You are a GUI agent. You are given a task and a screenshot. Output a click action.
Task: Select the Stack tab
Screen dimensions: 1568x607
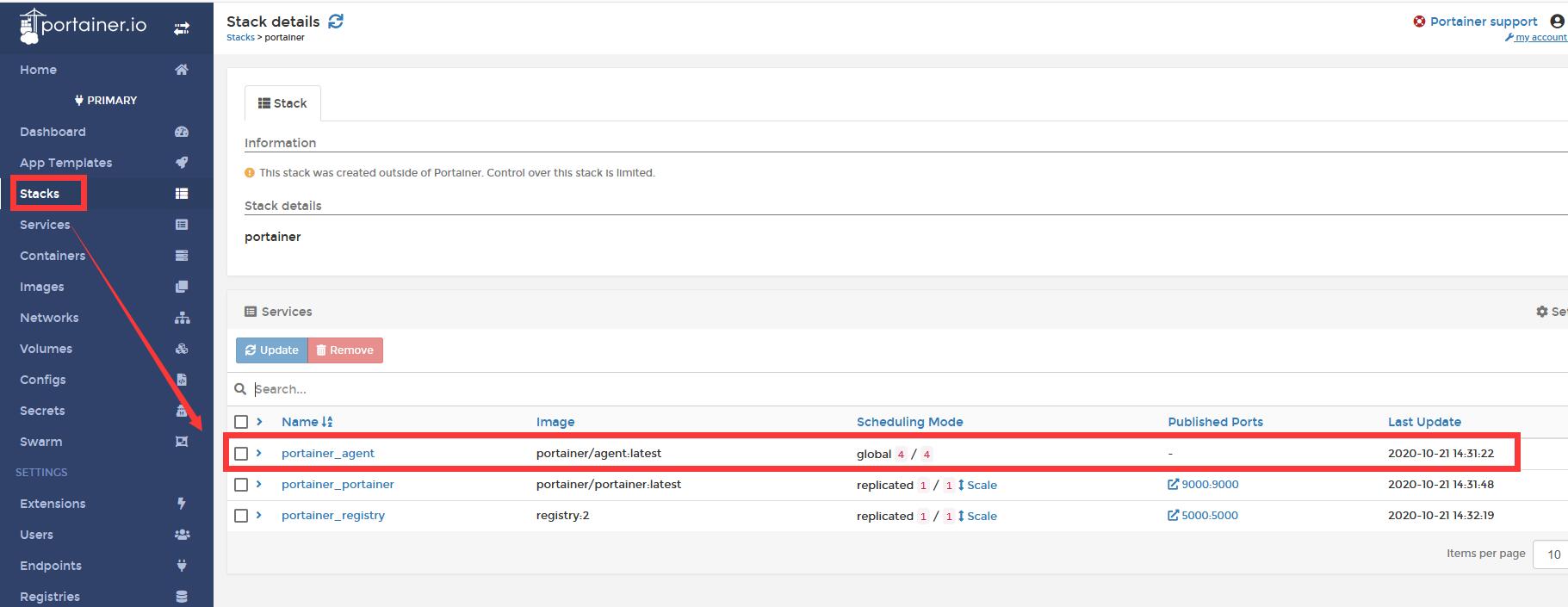(x=282, y=103)
